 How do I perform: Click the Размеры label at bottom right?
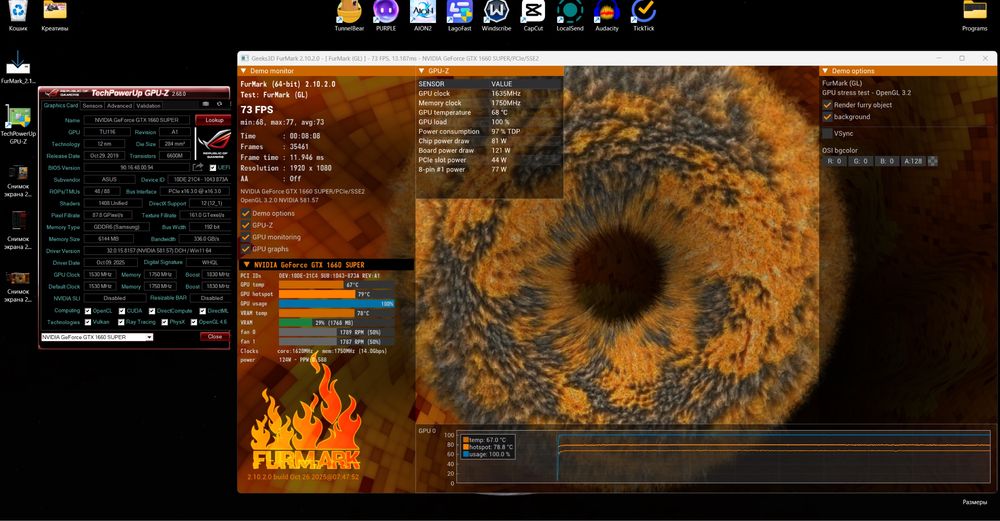974,503
